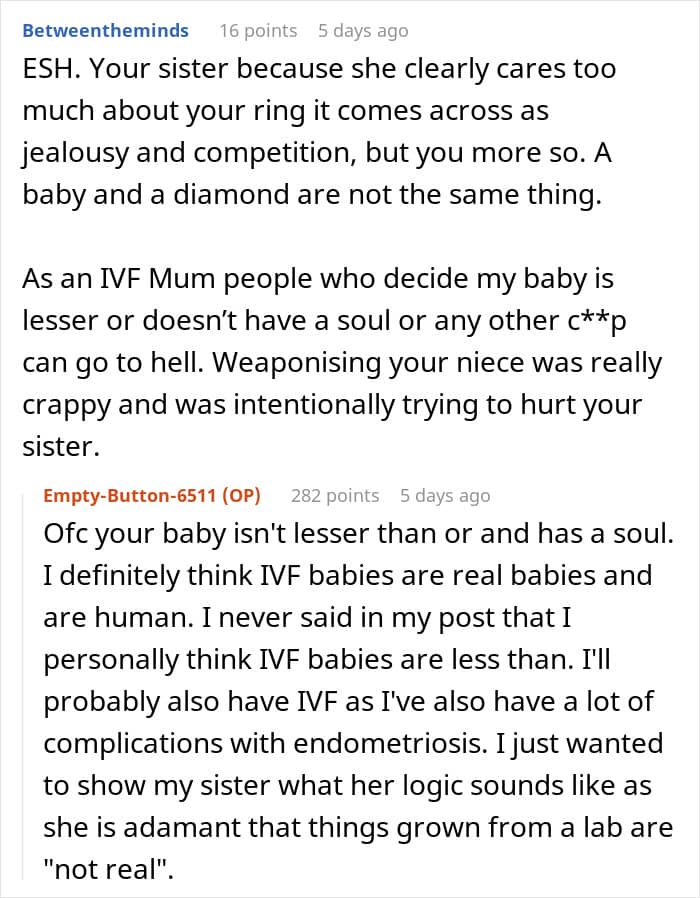Viewport: 700px width, 898px height.
Task: Click the 282 points score
Action: click(x=335, y=495)
